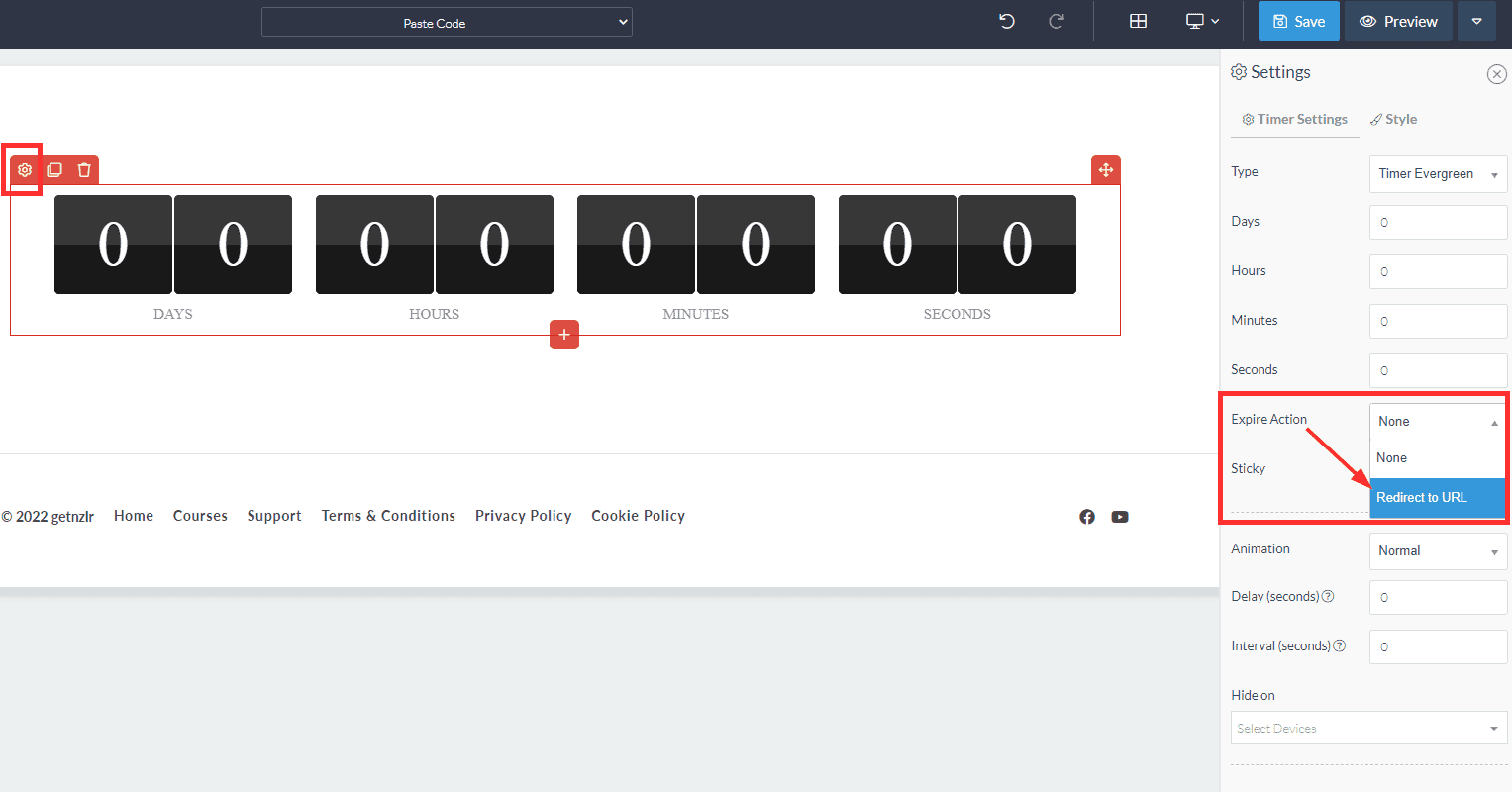Duplicate the timer element
Viewport: 1512px width, 792px height.
(54, 169)
